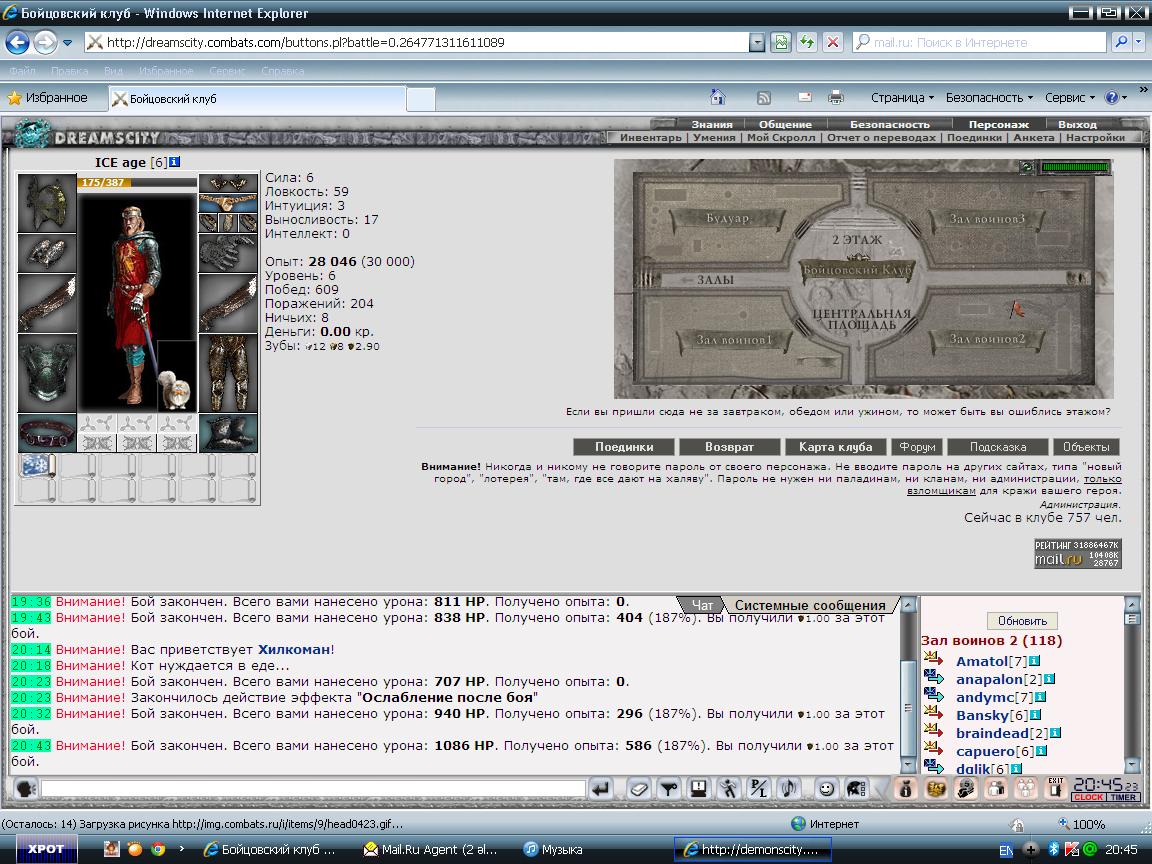Click the equipped earrings slot
The image size is (1152, 864).
coord(228,183)
